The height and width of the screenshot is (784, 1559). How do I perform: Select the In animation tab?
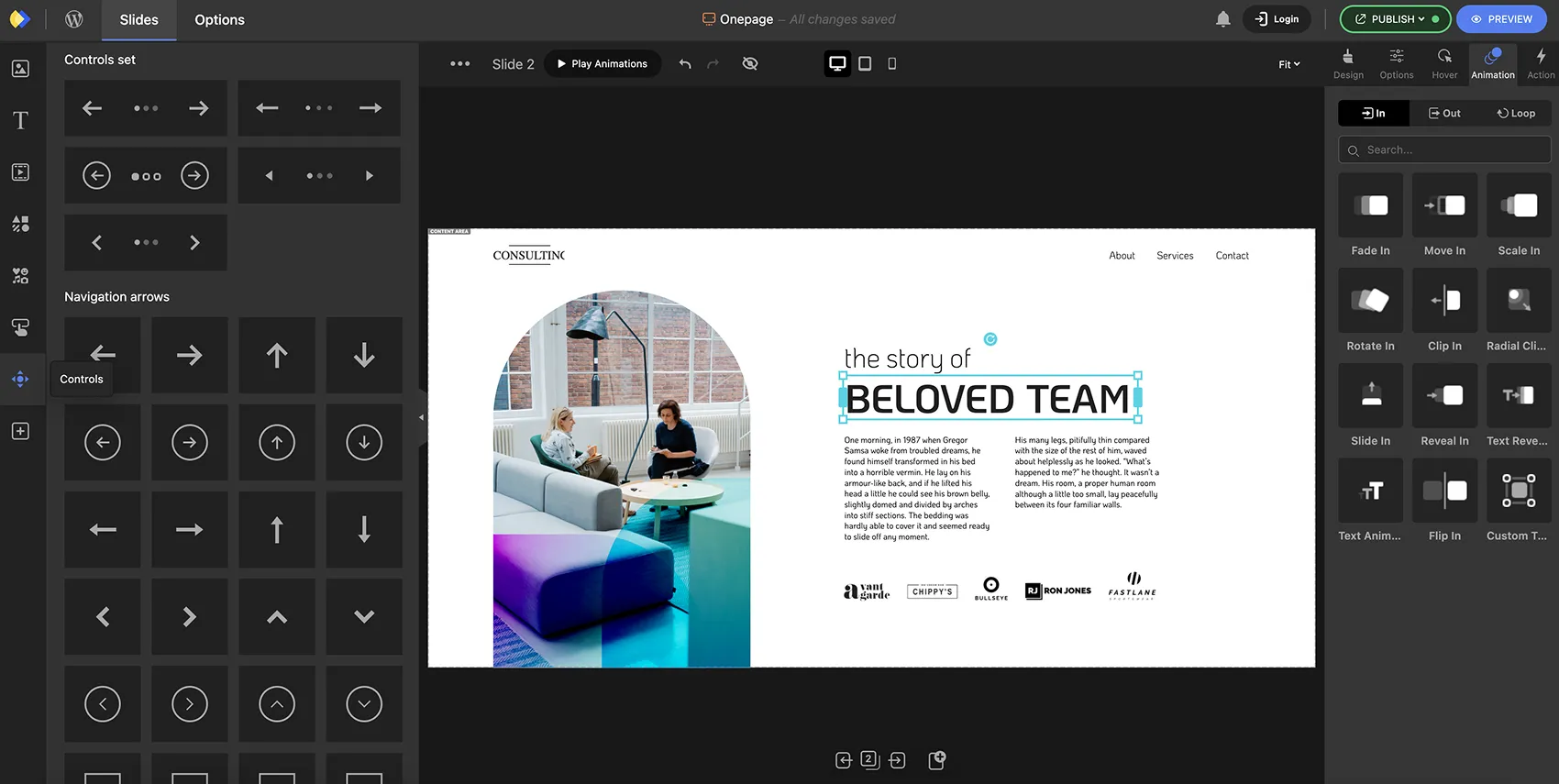click(x=1374, y=114)
